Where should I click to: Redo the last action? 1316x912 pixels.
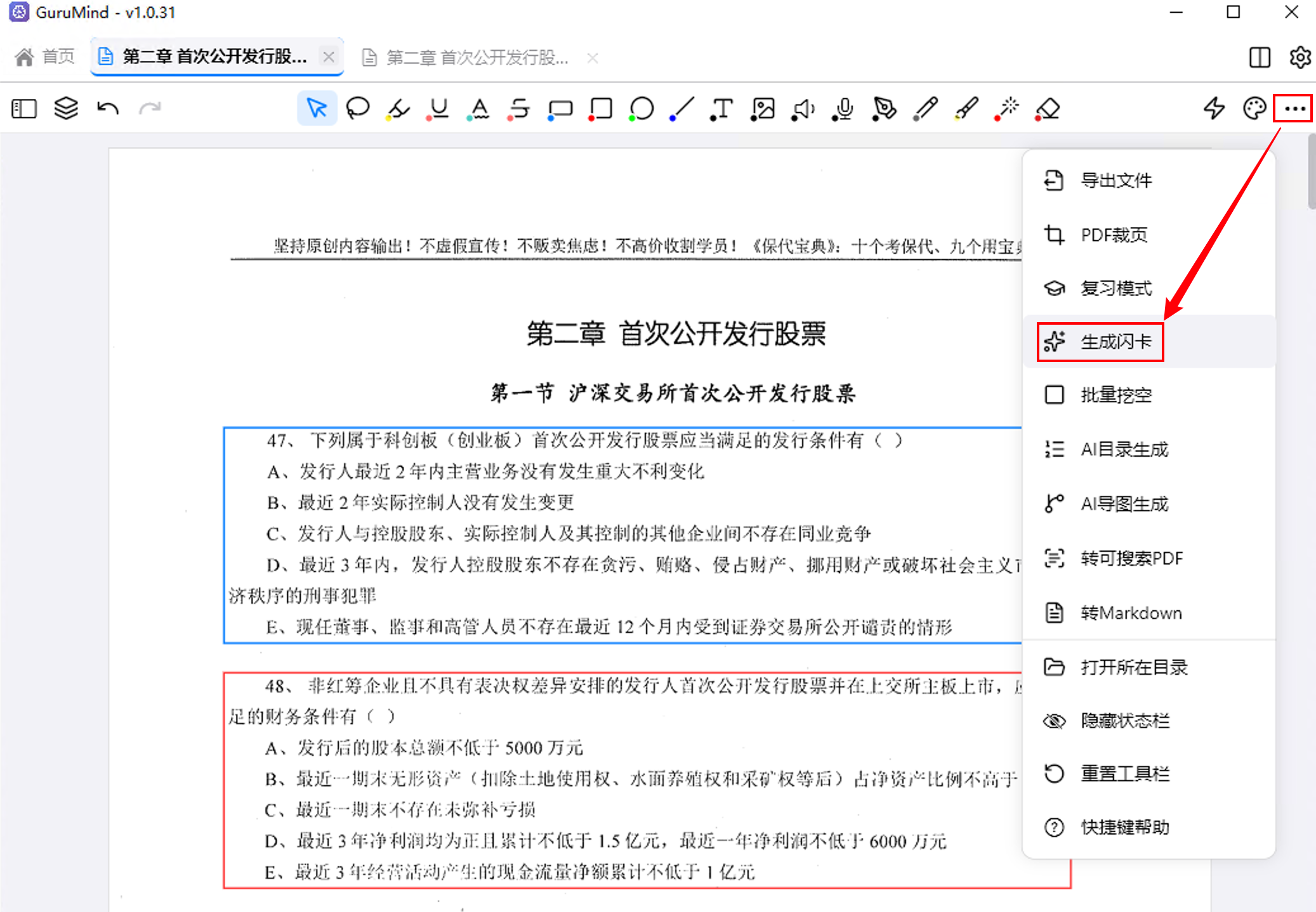(150, 108)
